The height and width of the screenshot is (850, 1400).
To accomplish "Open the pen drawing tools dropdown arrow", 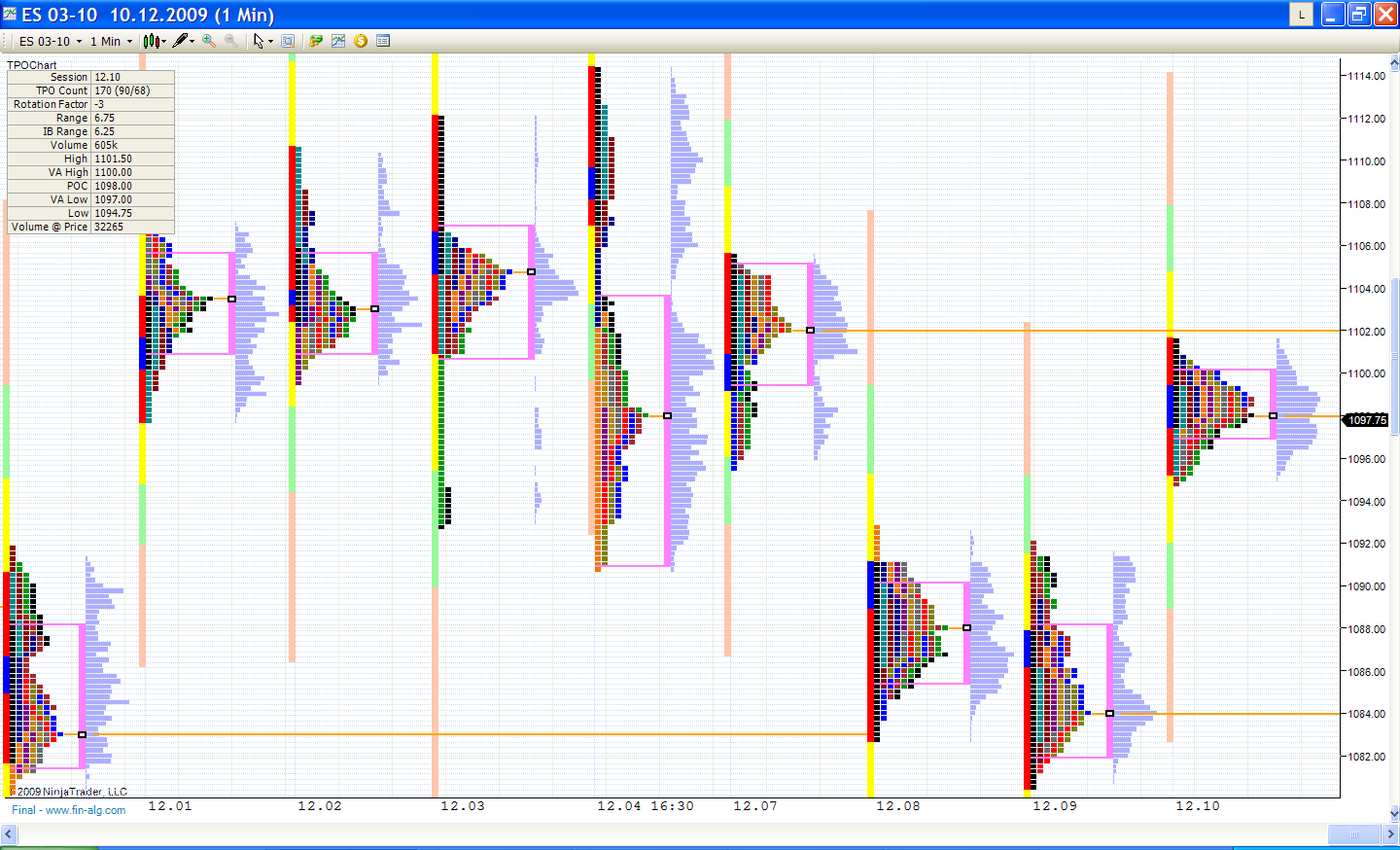I will click(192, 42).
